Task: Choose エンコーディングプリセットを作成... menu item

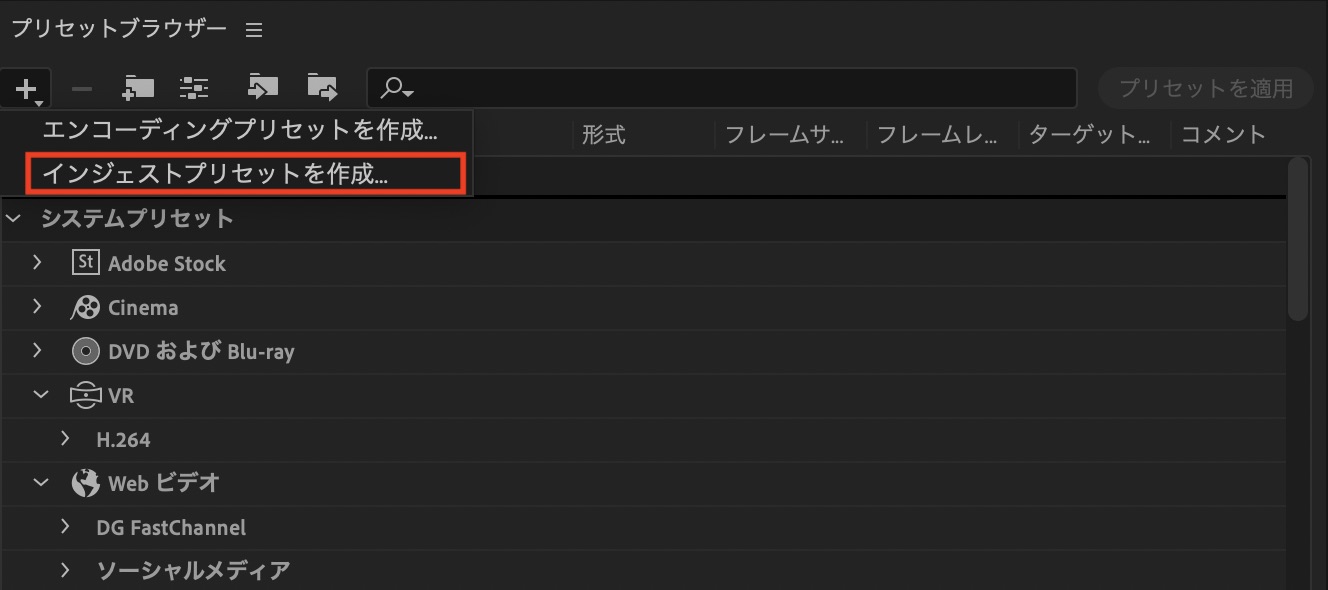Action: coord(240,130)
